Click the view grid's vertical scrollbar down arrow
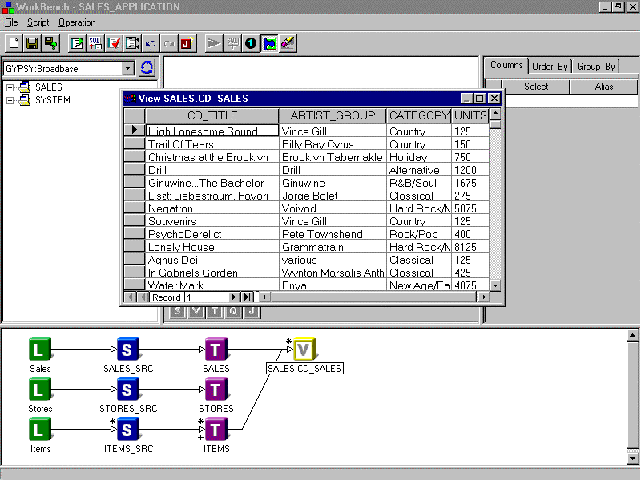This screenshot has height=480, width=640. (x=495, y=285)
